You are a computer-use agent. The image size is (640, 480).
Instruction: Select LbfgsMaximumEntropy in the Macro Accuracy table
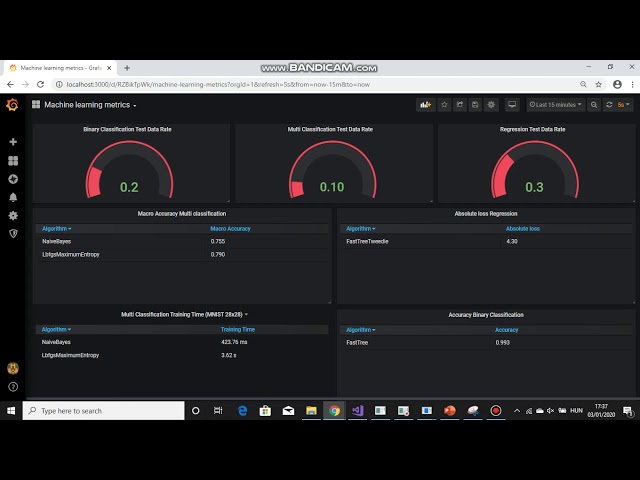pos(71,254)
